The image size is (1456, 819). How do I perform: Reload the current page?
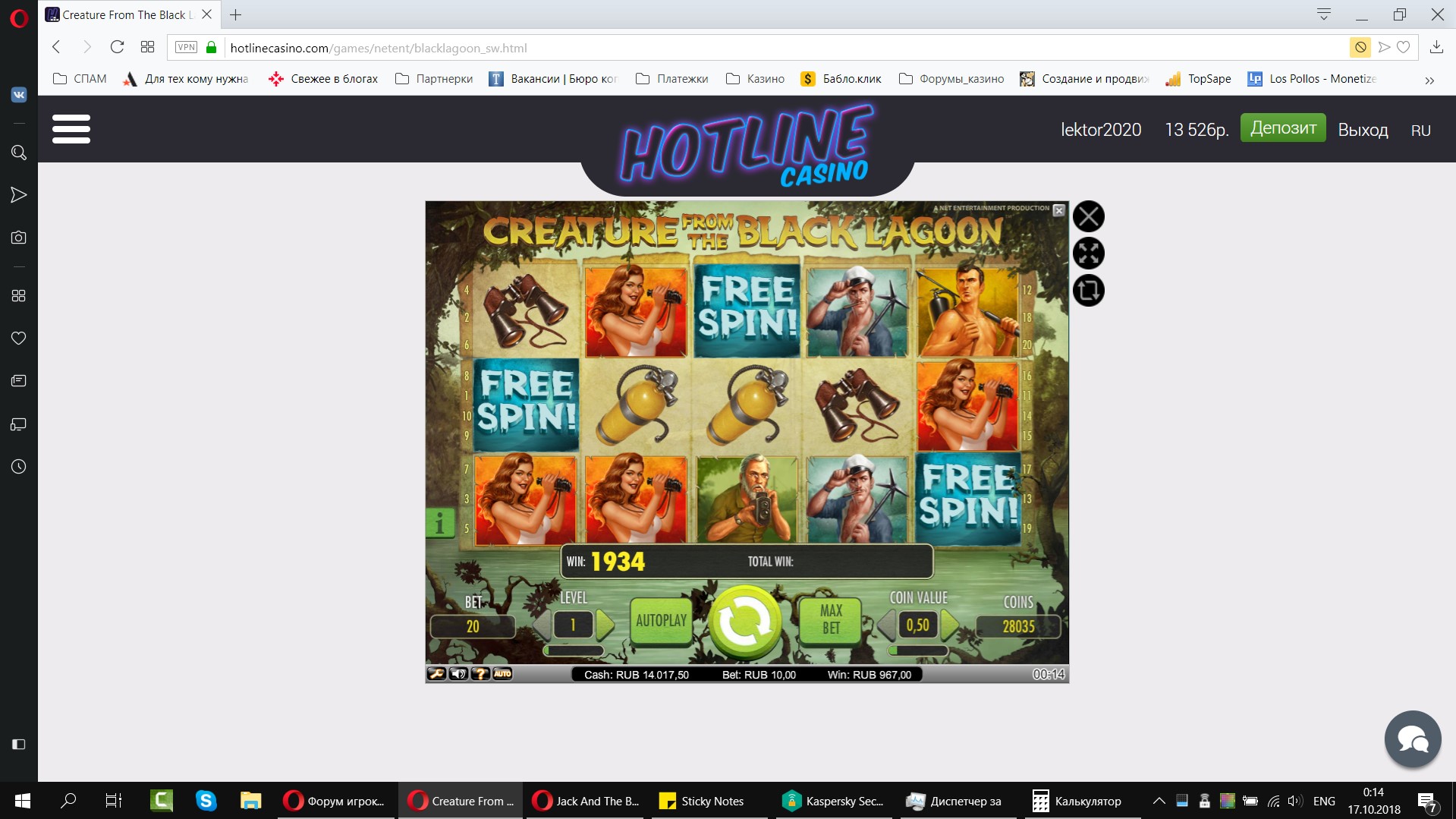point(117,47)
